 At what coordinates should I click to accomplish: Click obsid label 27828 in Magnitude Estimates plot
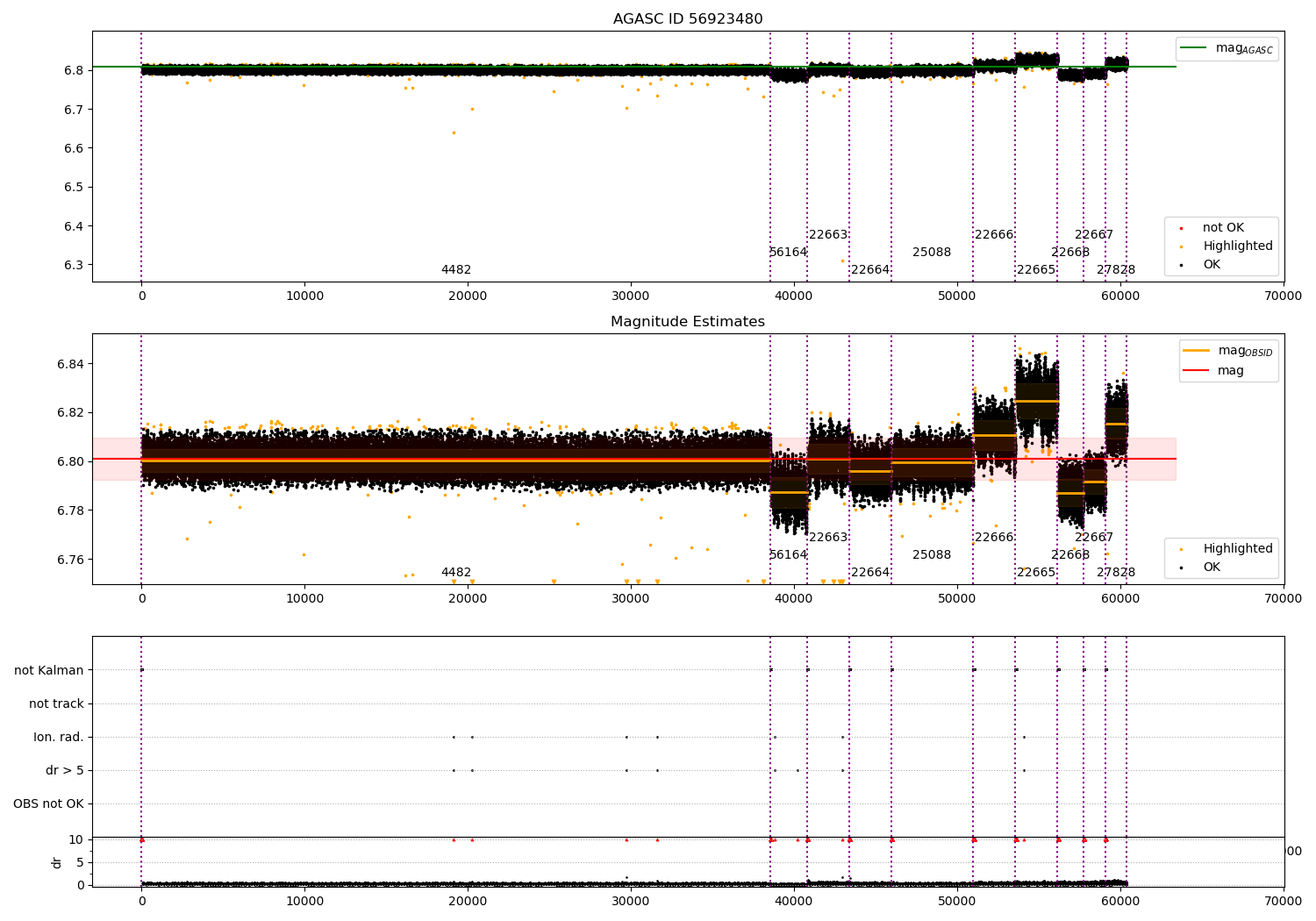pos(1116,573)
